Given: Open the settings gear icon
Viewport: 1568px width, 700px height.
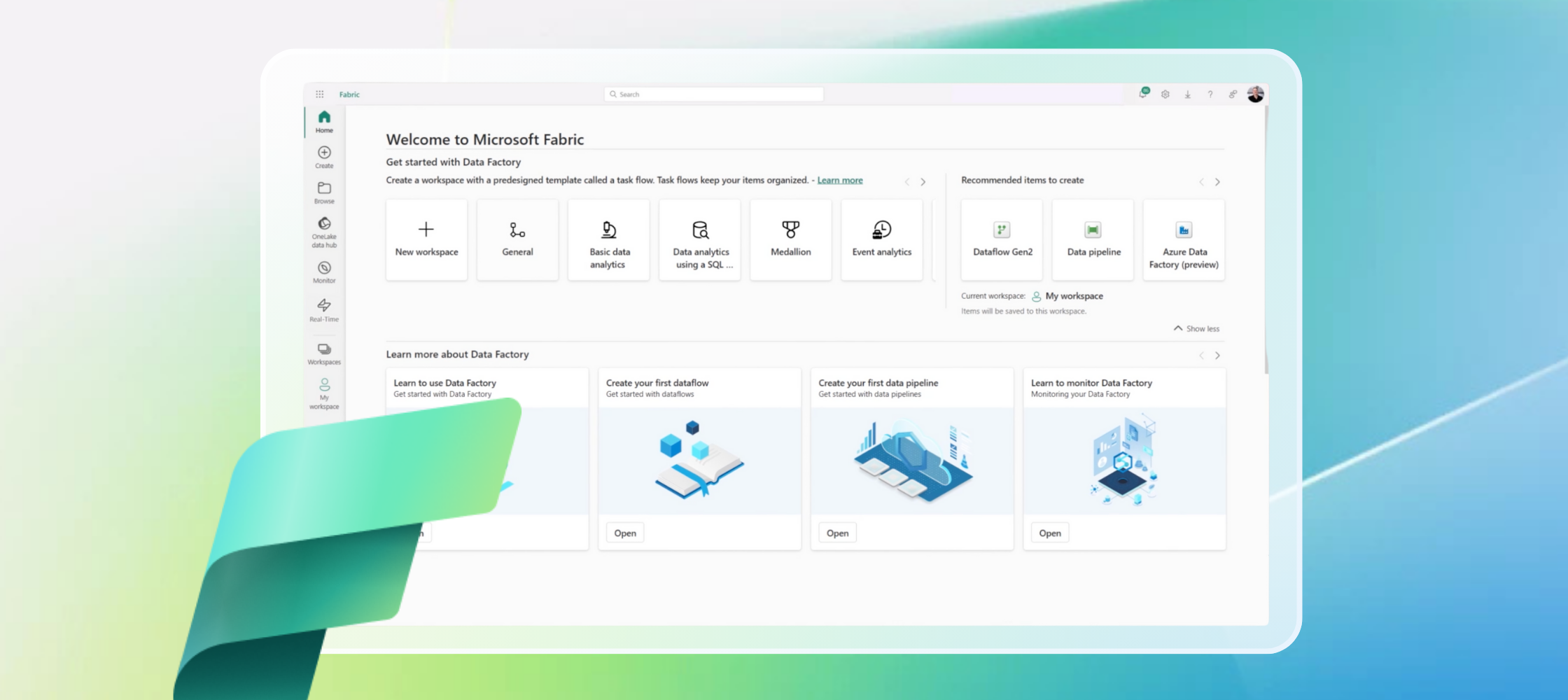Looking at the screenshot, I should coord(1165,94).
